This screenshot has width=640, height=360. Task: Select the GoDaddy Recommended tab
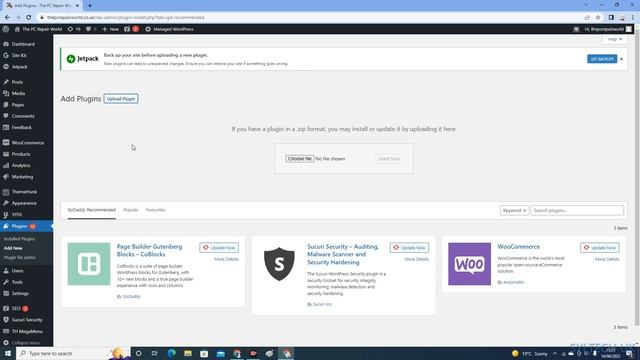point(91,210)
